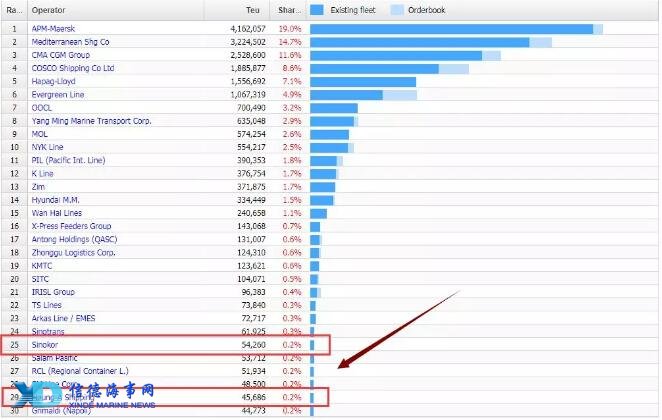
Task: Click the 240,658 Teu value
Action: (251, 213)
